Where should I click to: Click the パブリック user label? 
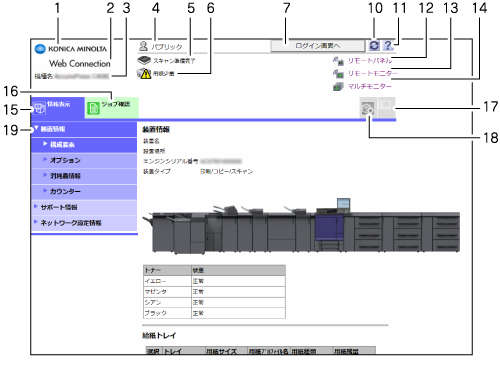(x=167, y=47)
